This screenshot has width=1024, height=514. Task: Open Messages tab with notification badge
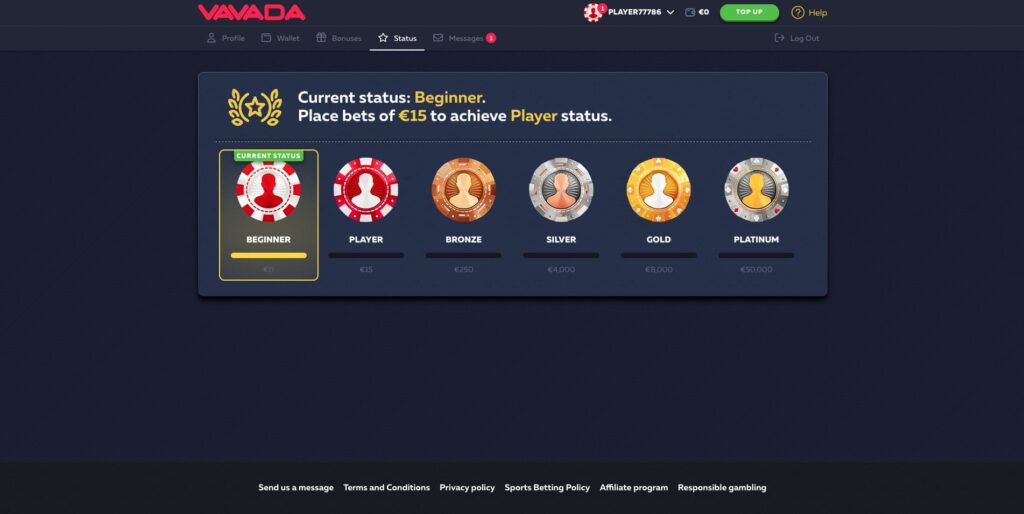(x=464, y=38)
